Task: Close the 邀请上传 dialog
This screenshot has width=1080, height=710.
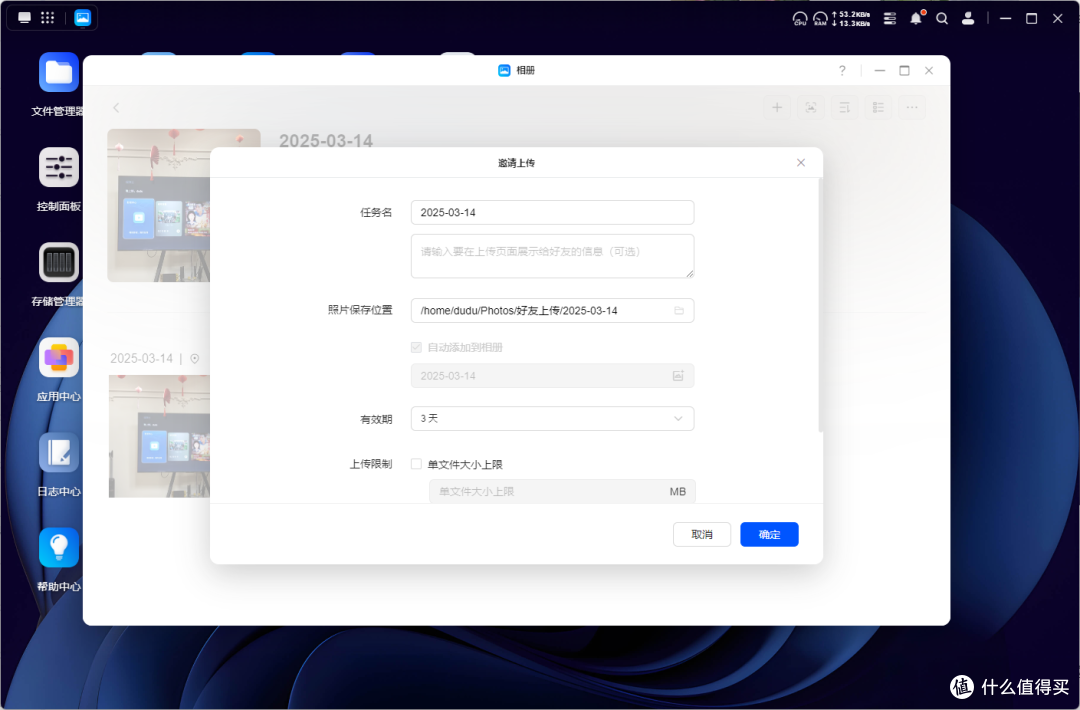Action: click(x=800, y=163)
